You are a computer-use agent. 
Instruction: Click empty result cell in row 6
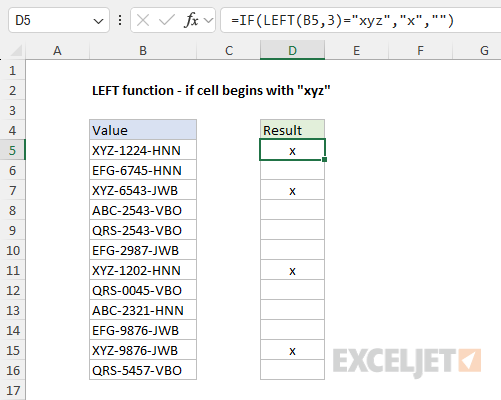click(292, 170)
